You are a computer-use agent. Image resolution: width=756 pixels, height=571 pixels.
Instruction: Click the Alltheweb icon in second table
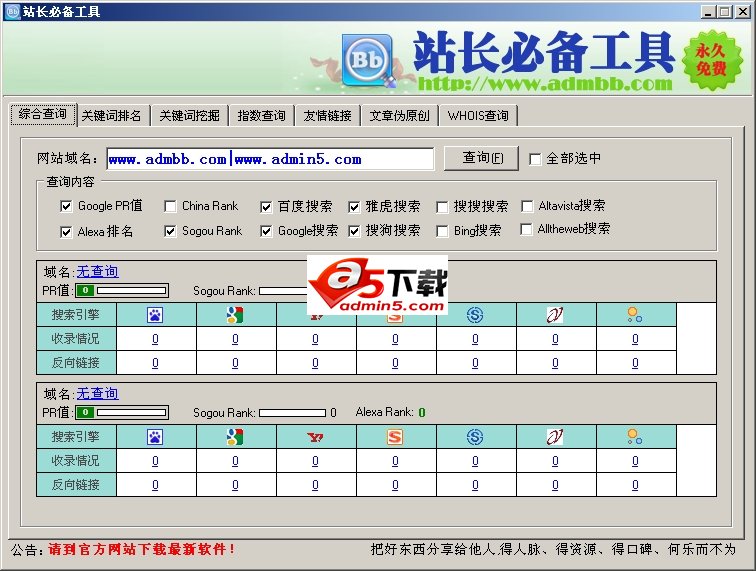[x=635, y=437]
